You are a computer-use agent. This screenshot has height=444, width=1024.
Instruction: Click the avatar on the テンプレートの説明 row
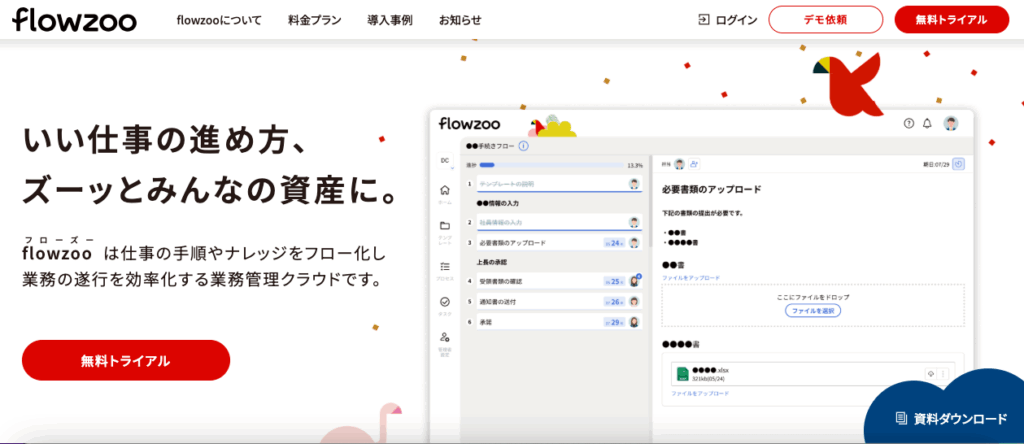[633, 184]
